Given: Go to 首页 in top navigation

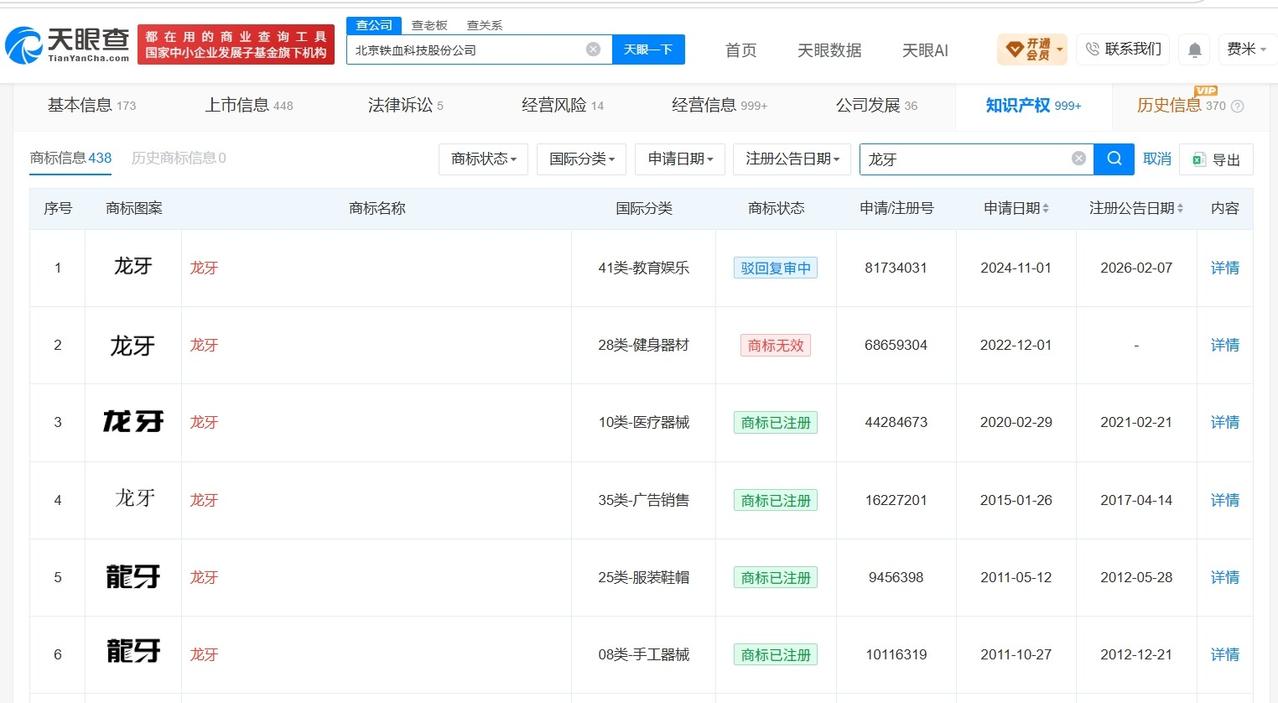Looking at the screenshot, I should coord(741,50).
